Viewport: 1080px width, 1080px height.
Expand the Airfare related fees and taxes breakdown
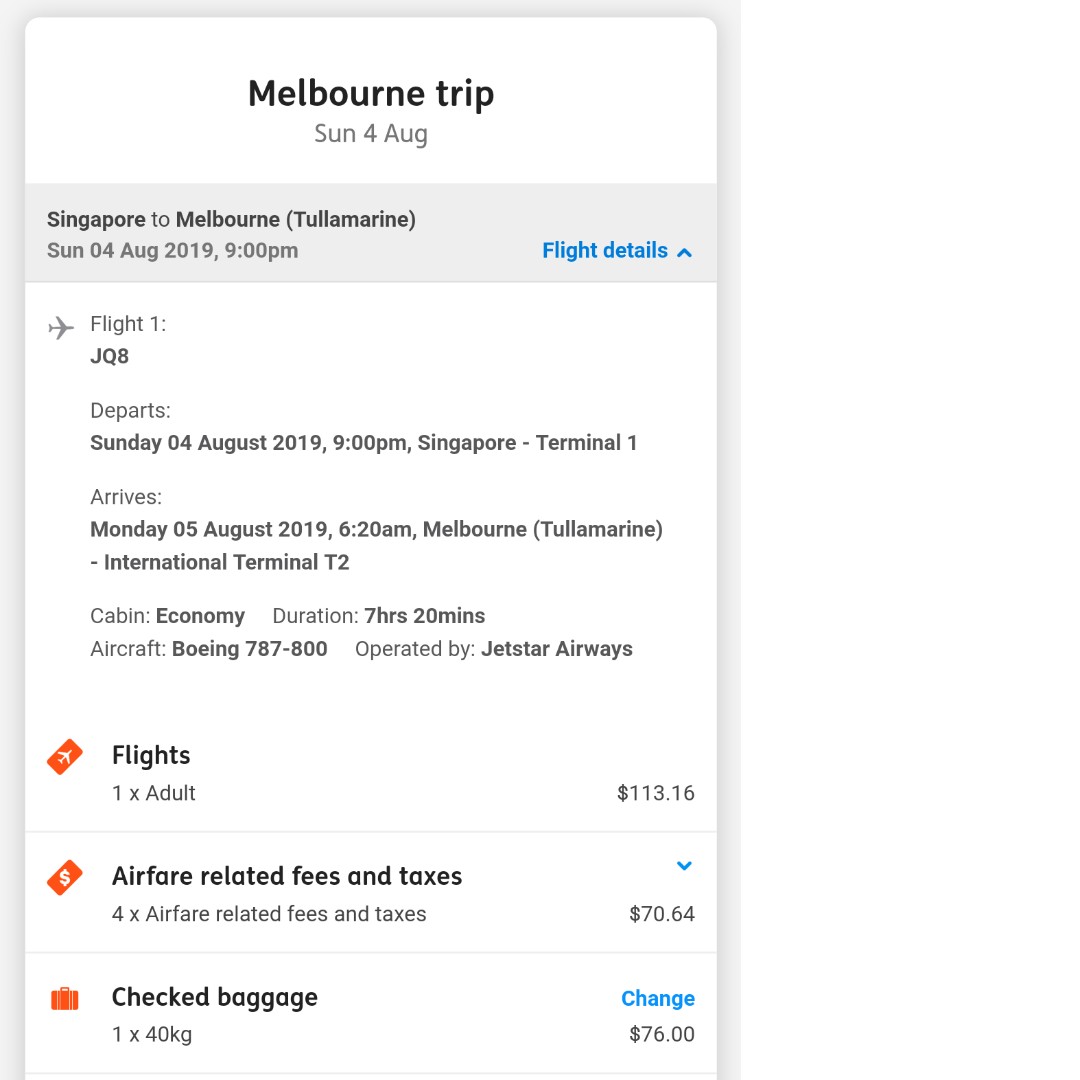coord(685,866)
